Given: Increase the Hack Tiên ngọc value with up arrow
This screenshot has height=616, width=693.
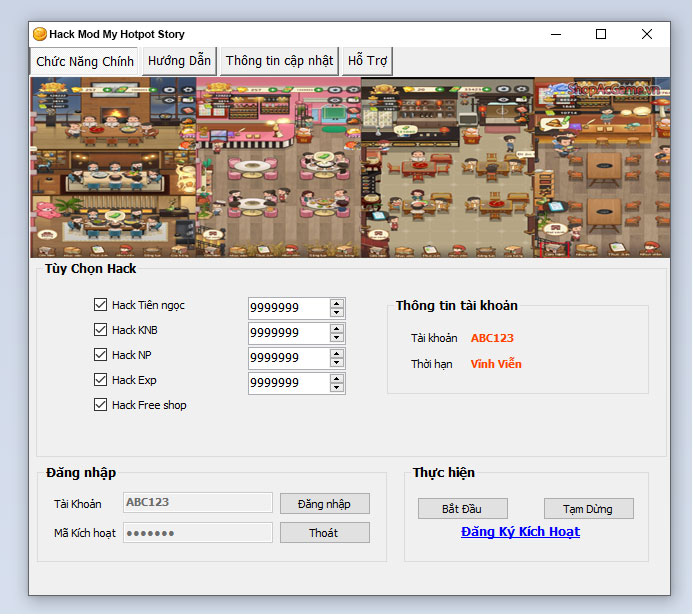Looking at the screenshot, I should click(337, 303).
